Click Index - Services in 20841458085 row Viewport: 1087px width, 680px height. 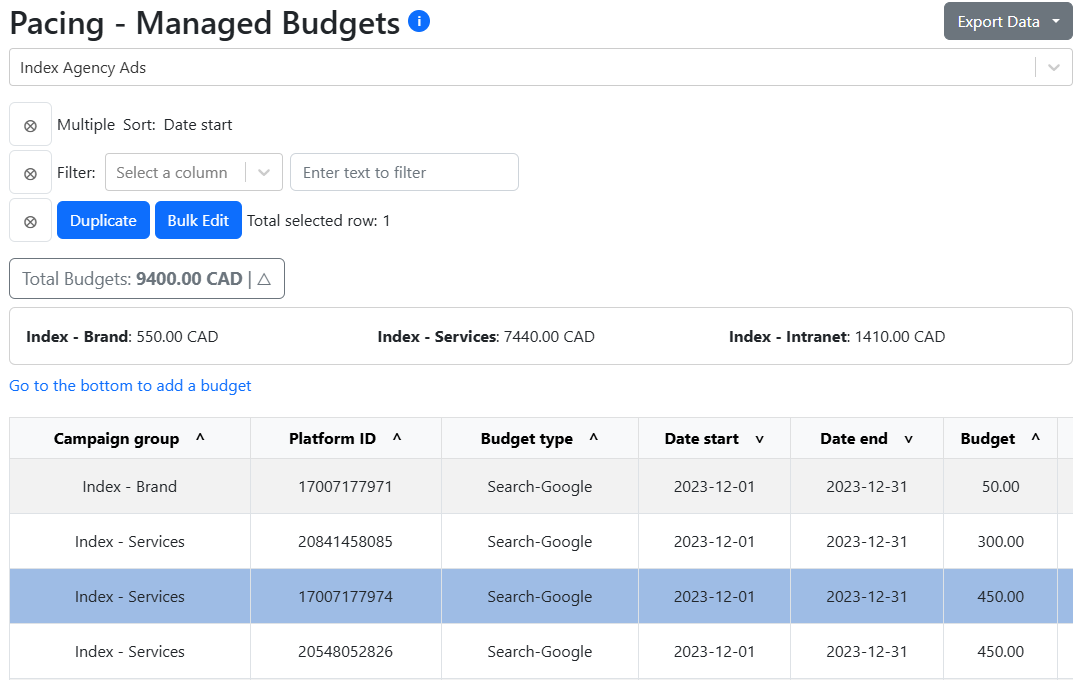pyautogui.click(x=130, y=541)
